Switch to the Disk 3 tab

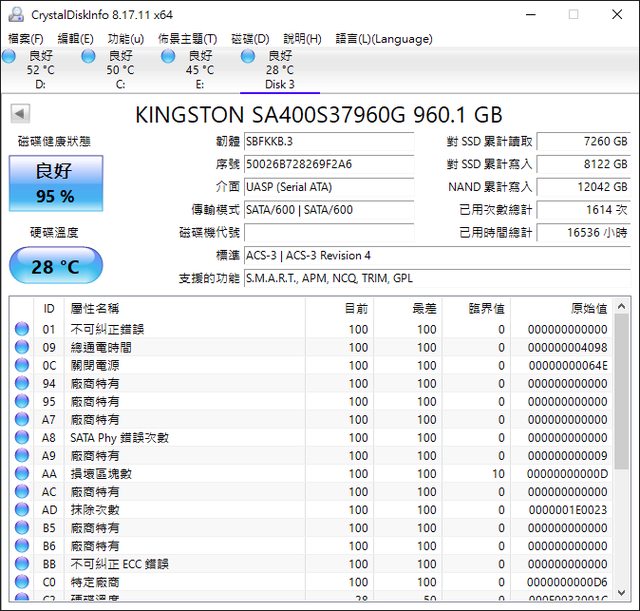pos(279,84)
